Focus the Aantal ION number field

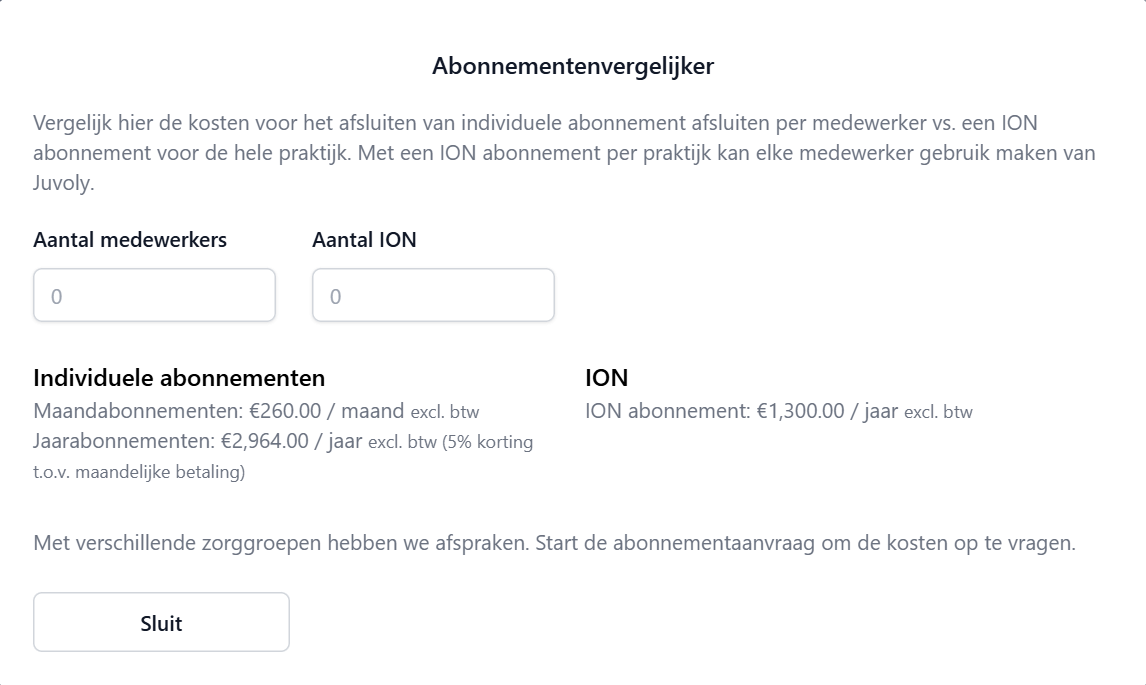433,296
